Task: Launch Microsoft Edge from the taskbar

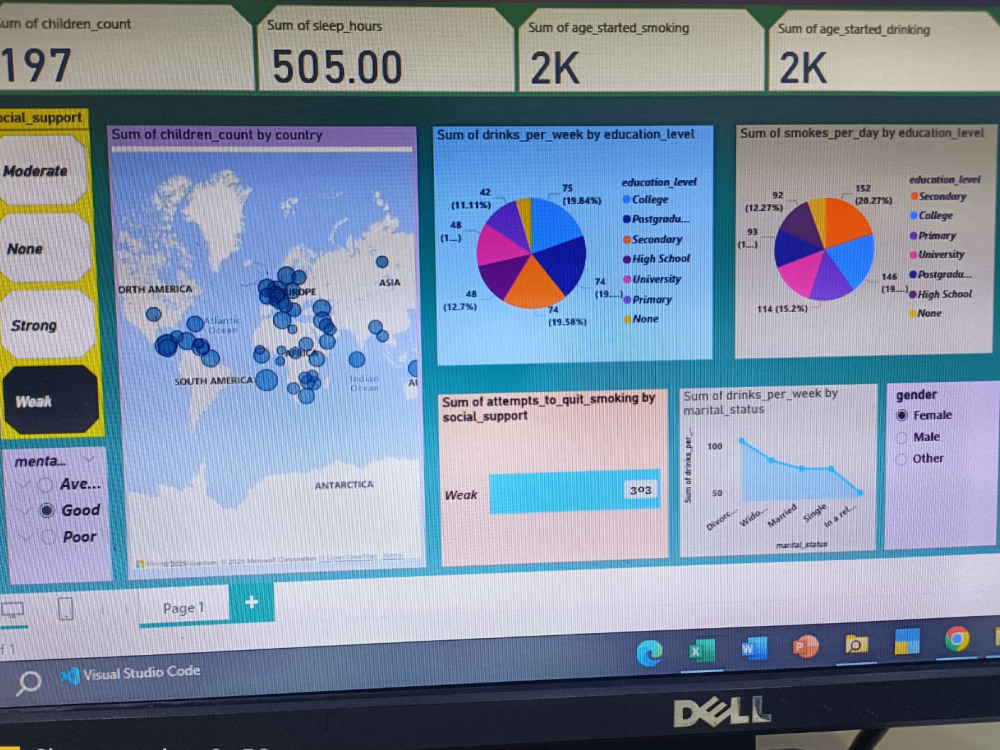Action: [649, 653]
